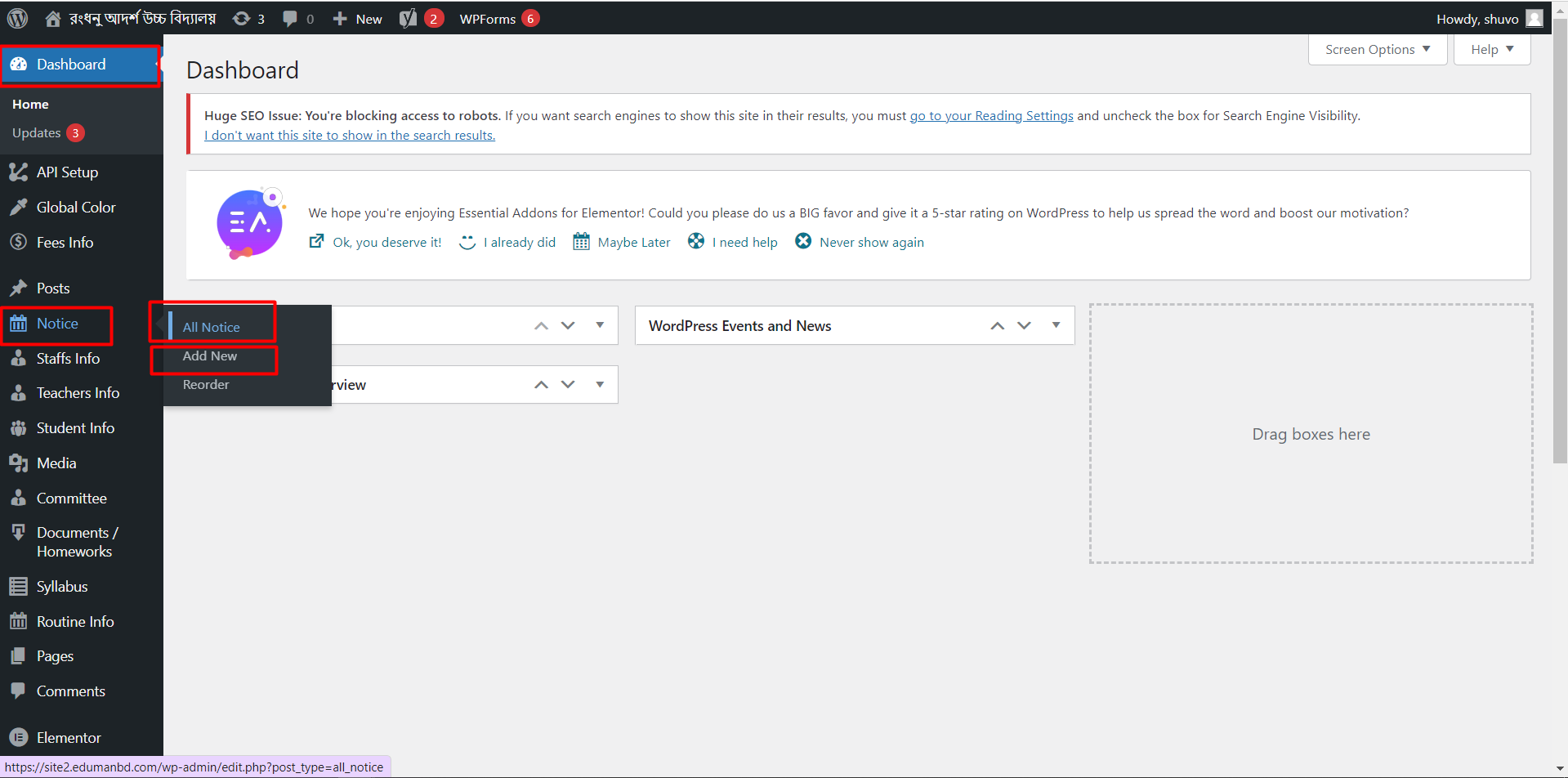Viewport: 1568px width, 778px height.
Task: Open the Yoast SEO icon in the admin bar
Action: click(x=408, y=18)
